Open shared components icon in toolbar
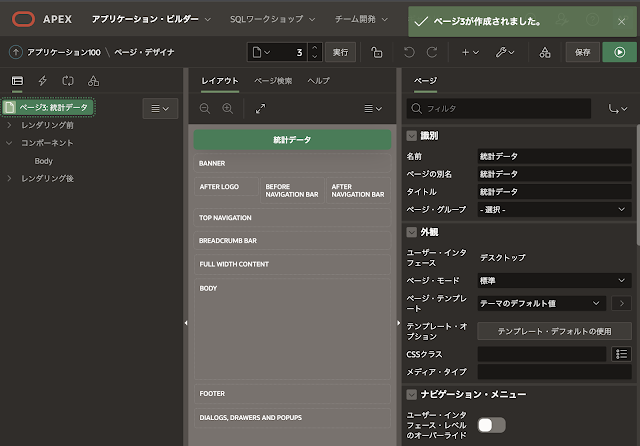Screen dimensions: 640x446 point(545,52)
